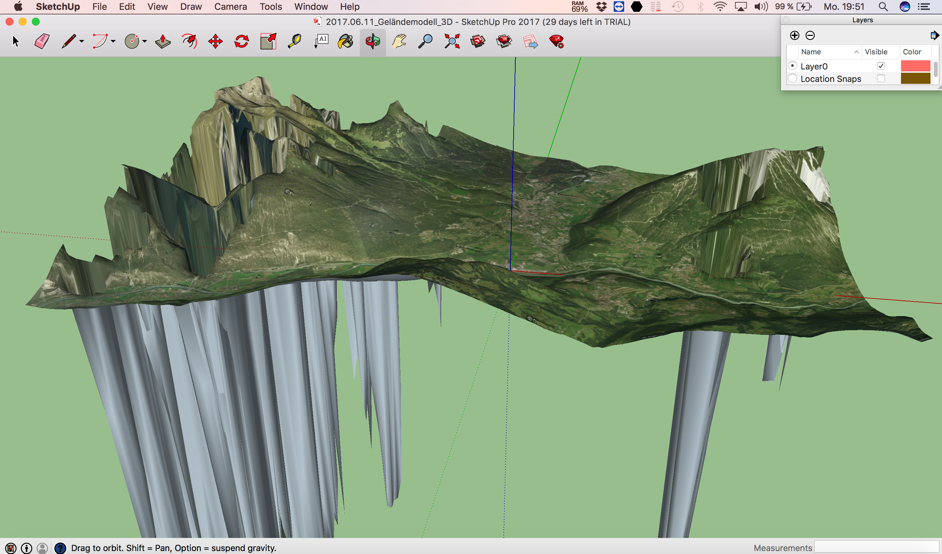The width and height of the screenshot is (942, 554).
Task: Pick the Move tool
Action: click(x=215, y=42)
